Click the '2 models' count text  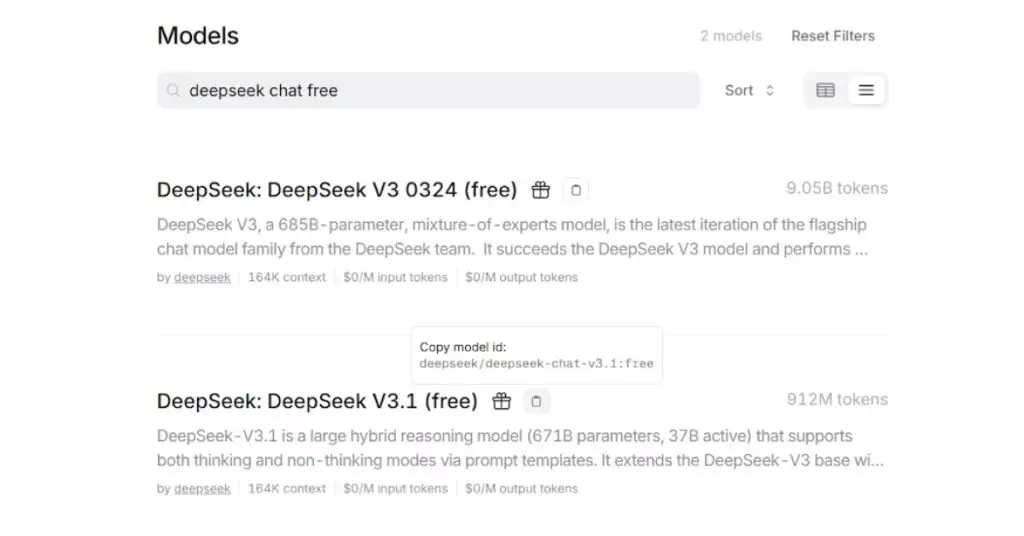(731, 36)
